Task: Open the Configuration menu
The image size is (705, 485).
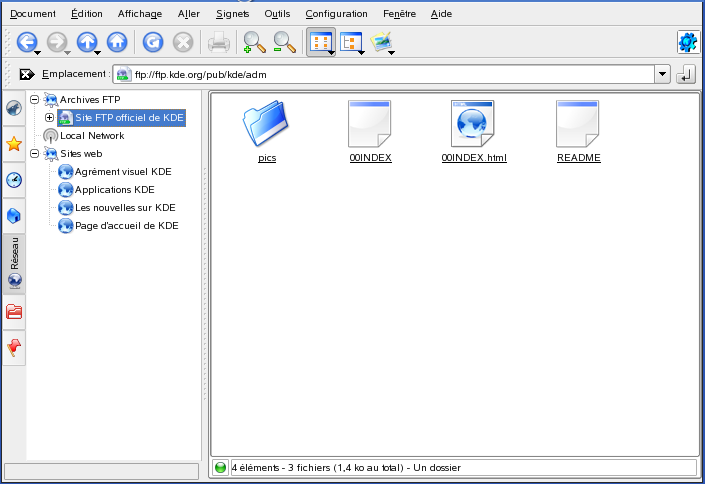Action: (336, 14)
